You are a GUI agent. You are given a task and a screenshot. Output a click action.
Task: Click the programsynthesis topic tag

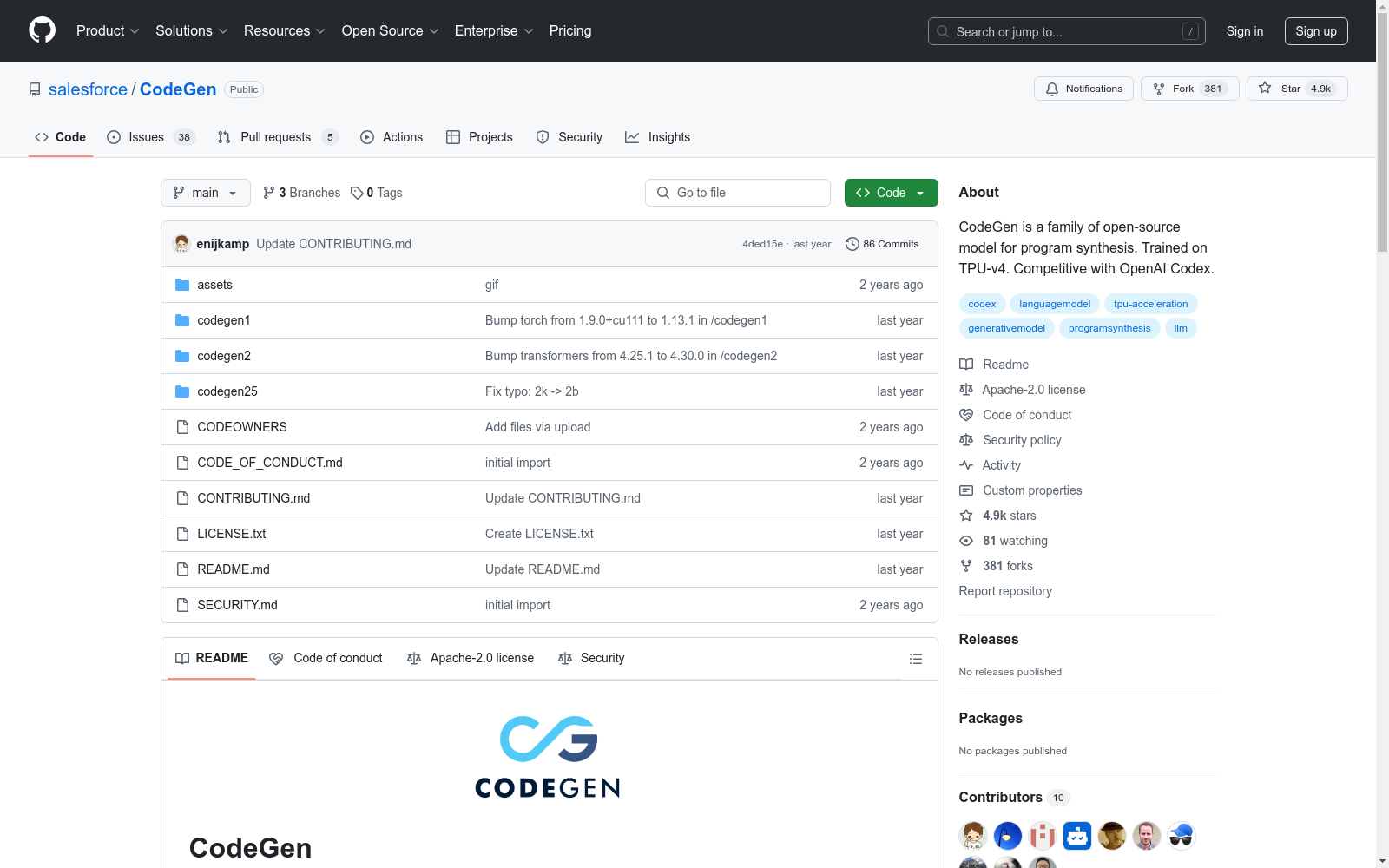[1109, 328]
